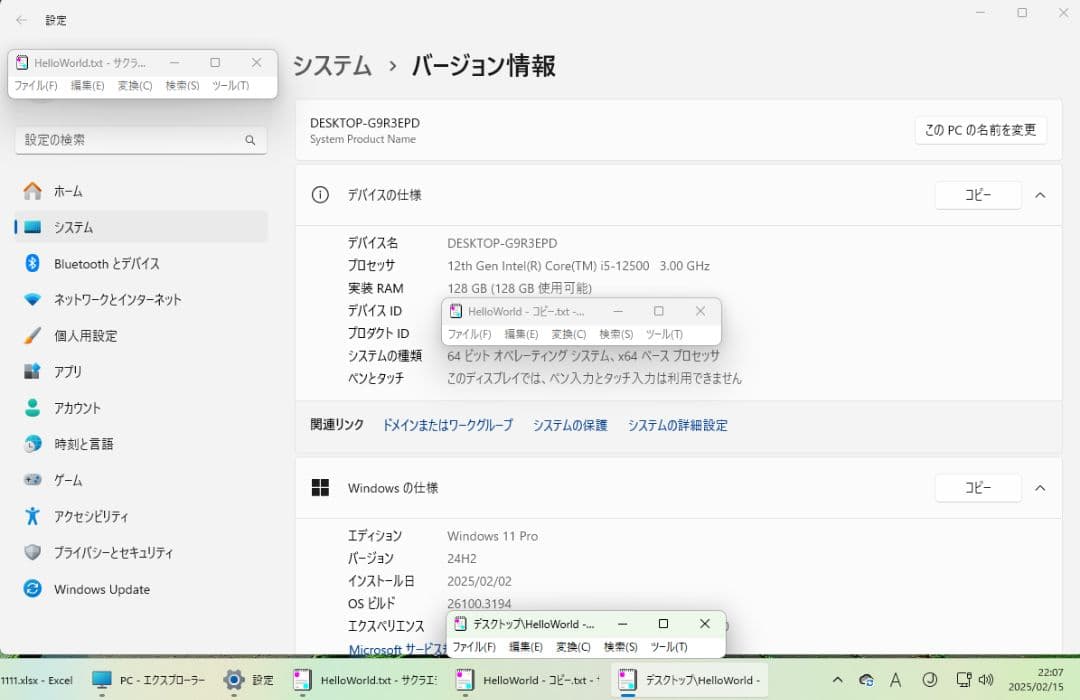This screenshot has width=1080, height=700.
Task: Open アクセシビリティ settings from sidebar
Action: [90, 516]
